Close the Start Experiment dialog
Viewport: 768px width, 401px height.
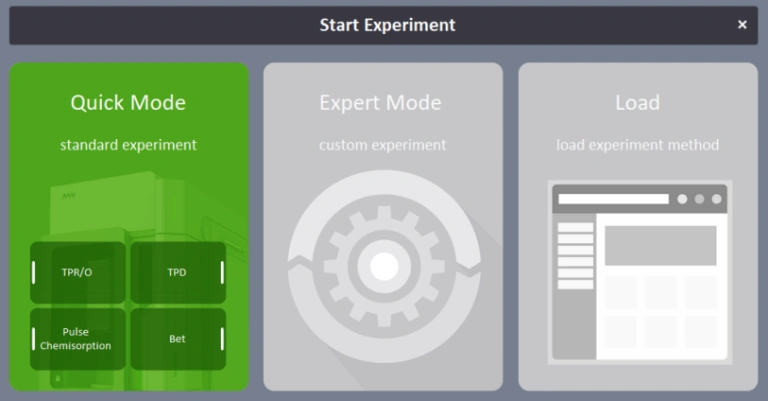point(742,25)
